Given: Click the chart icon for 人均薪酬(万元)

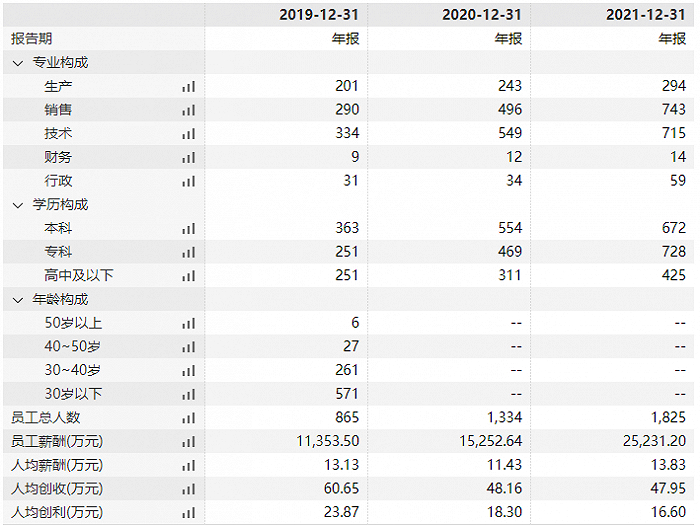Looking at the screenshot, I should tap(188, 466).
